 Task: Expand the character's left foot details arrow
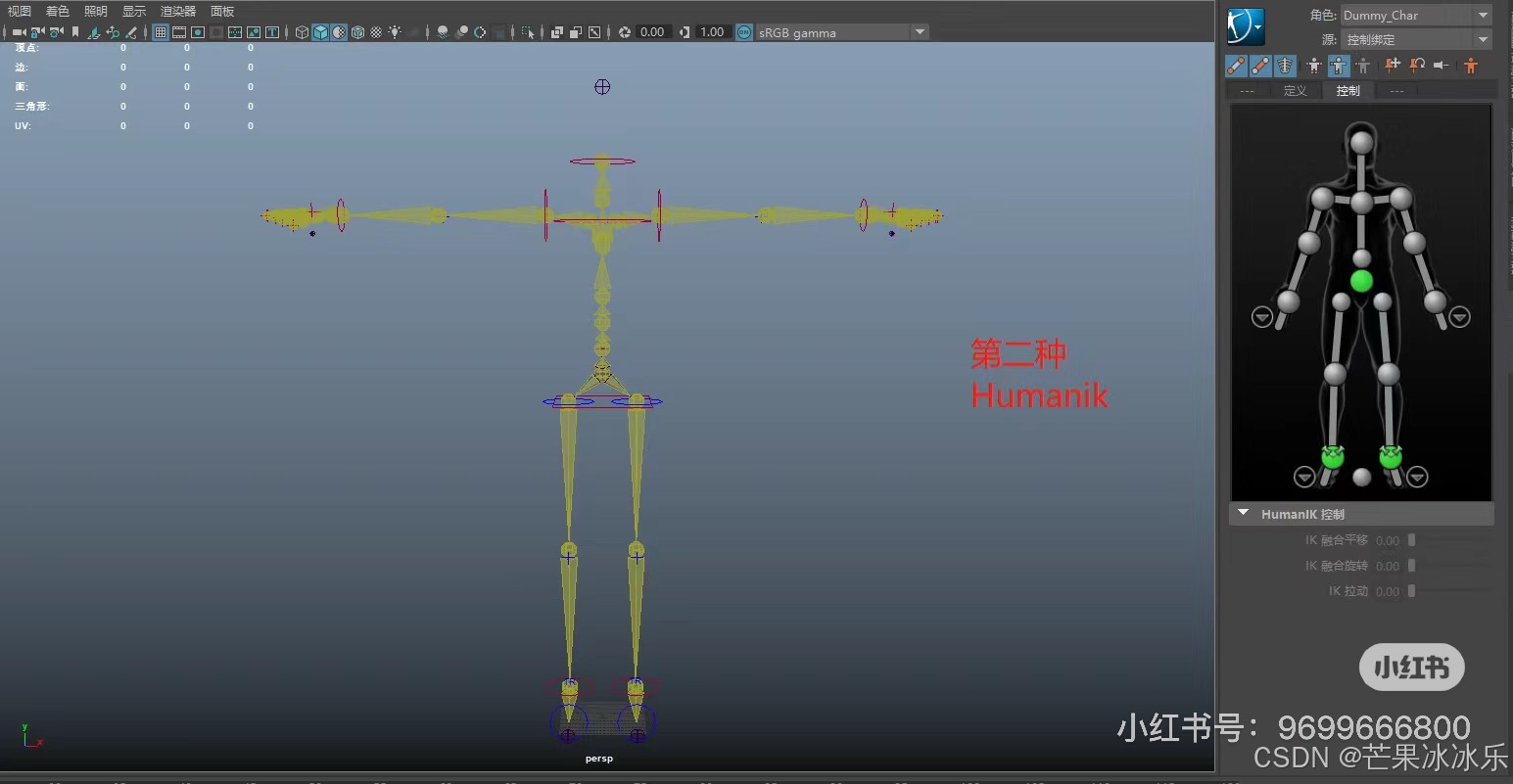click(1417, 477)
